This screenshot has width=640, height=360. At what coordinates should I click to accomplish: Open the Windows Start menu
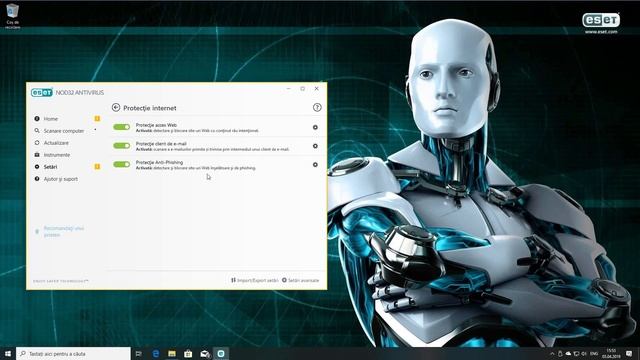[8, 353]
